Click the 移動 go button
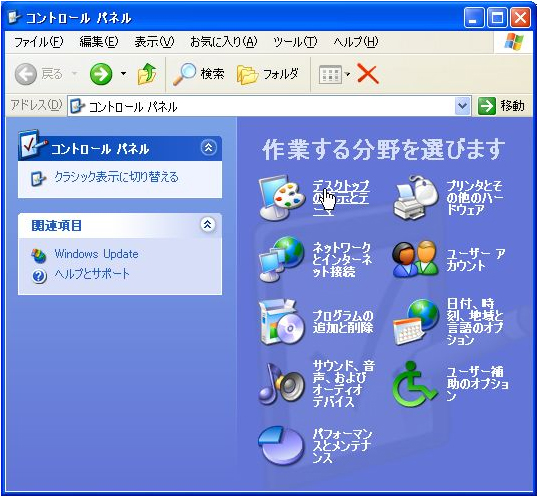Viewport: 538px width, 497px height. pos(501,106)
